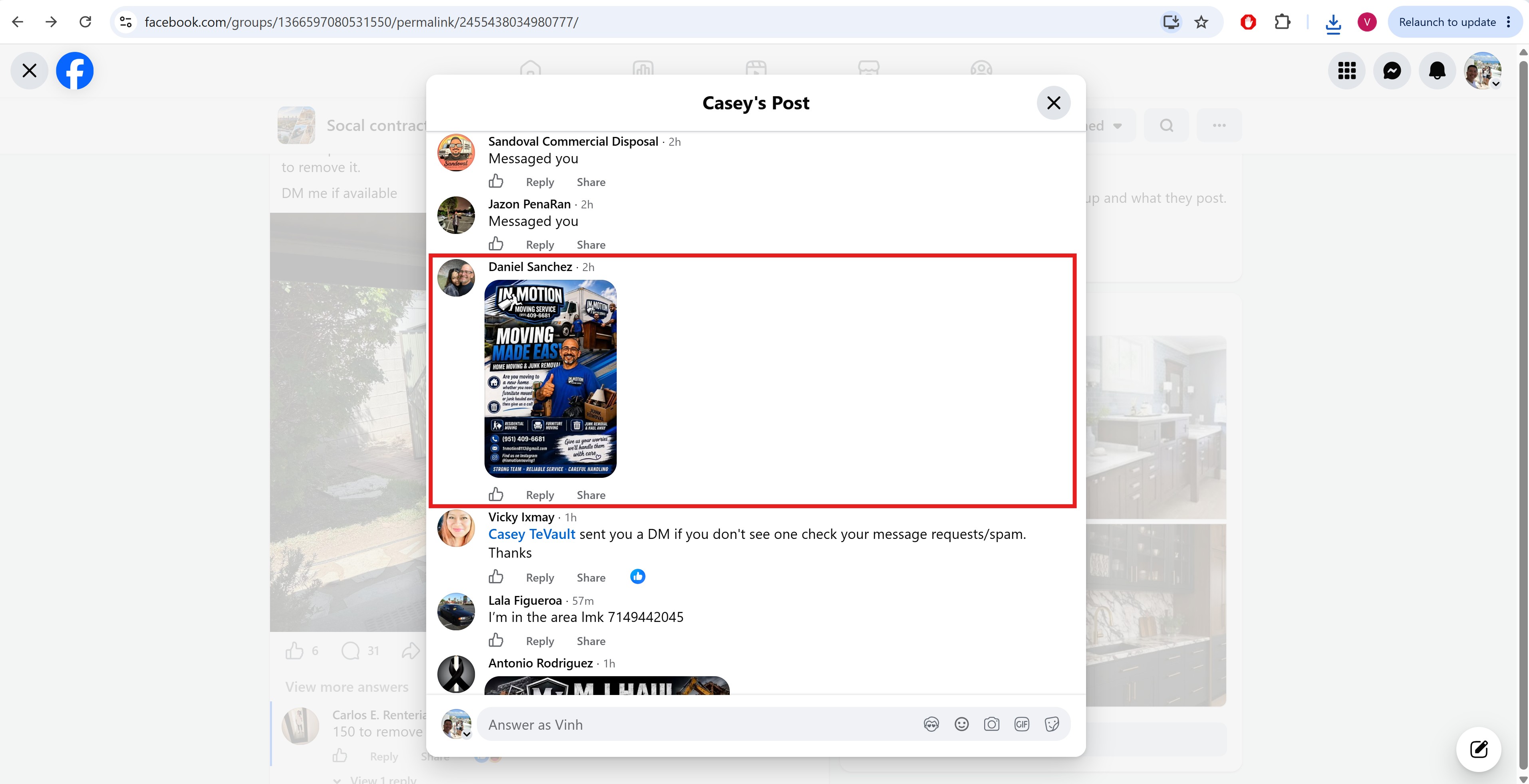Open Vicky Ixmay's profile
1529x784 pixels.
[x=521, y=517]
